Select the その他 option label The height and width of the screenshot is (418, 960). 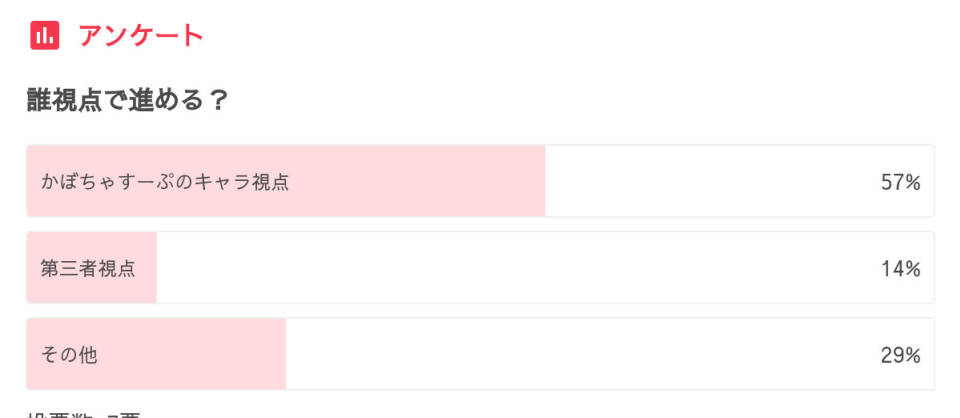[69, 355]
